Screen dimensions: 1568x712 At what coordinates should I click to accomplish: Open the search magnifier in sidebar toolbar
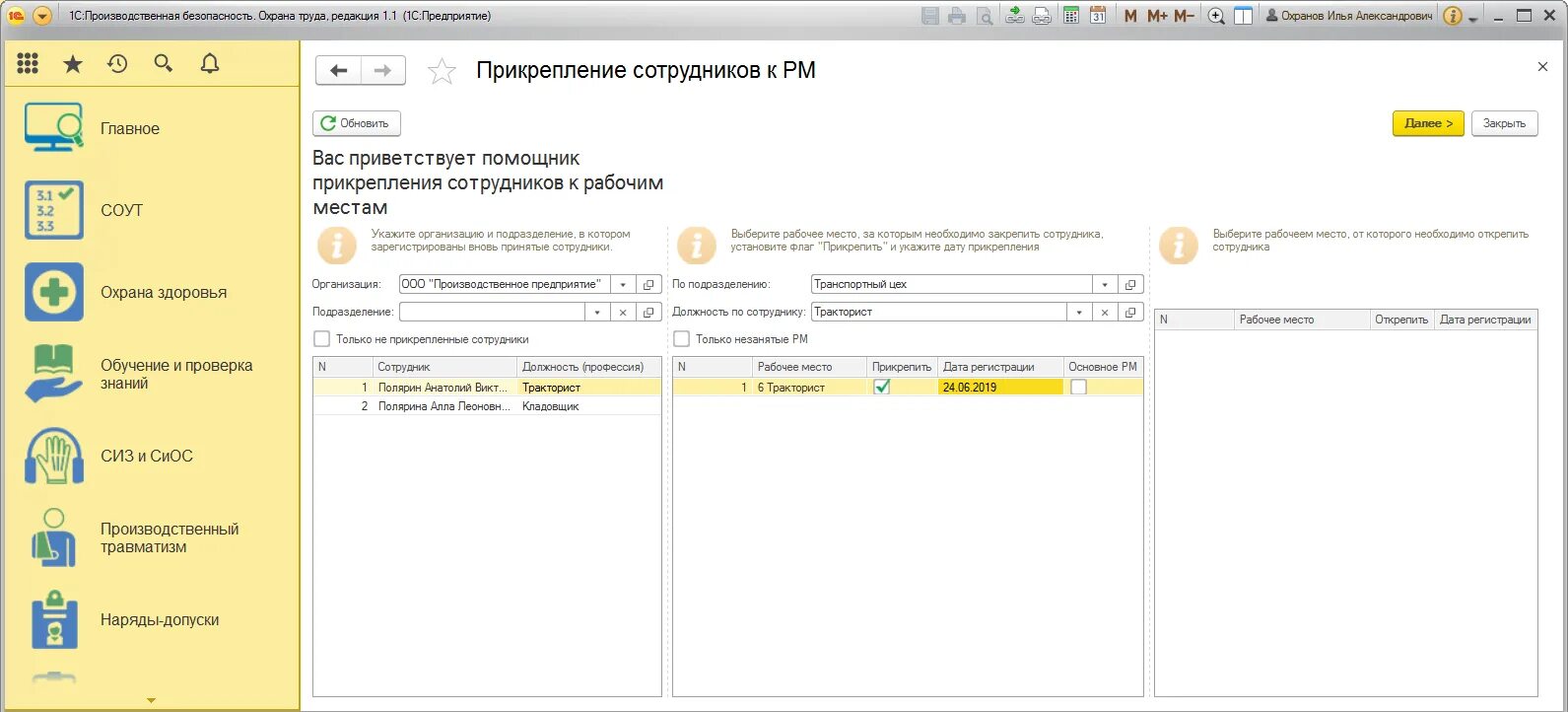click(x=164, y=64)
